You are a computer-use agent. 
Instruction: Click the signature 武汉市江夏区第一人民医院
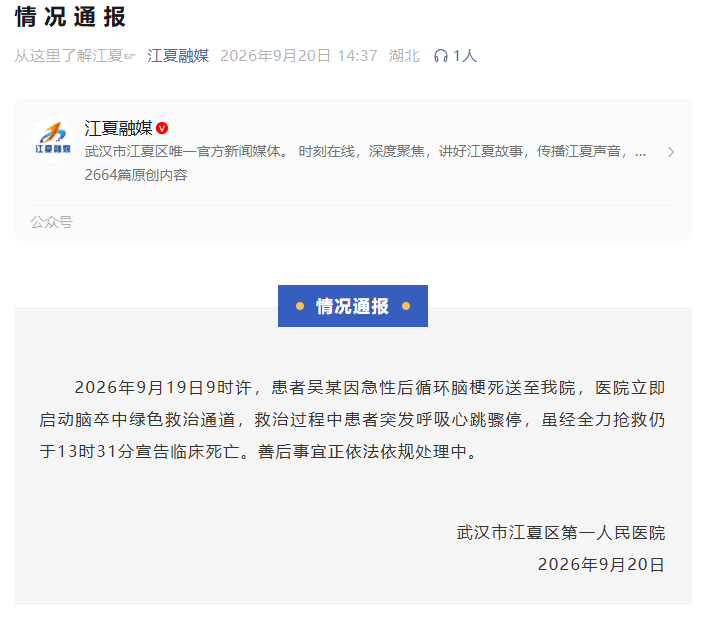560,532
